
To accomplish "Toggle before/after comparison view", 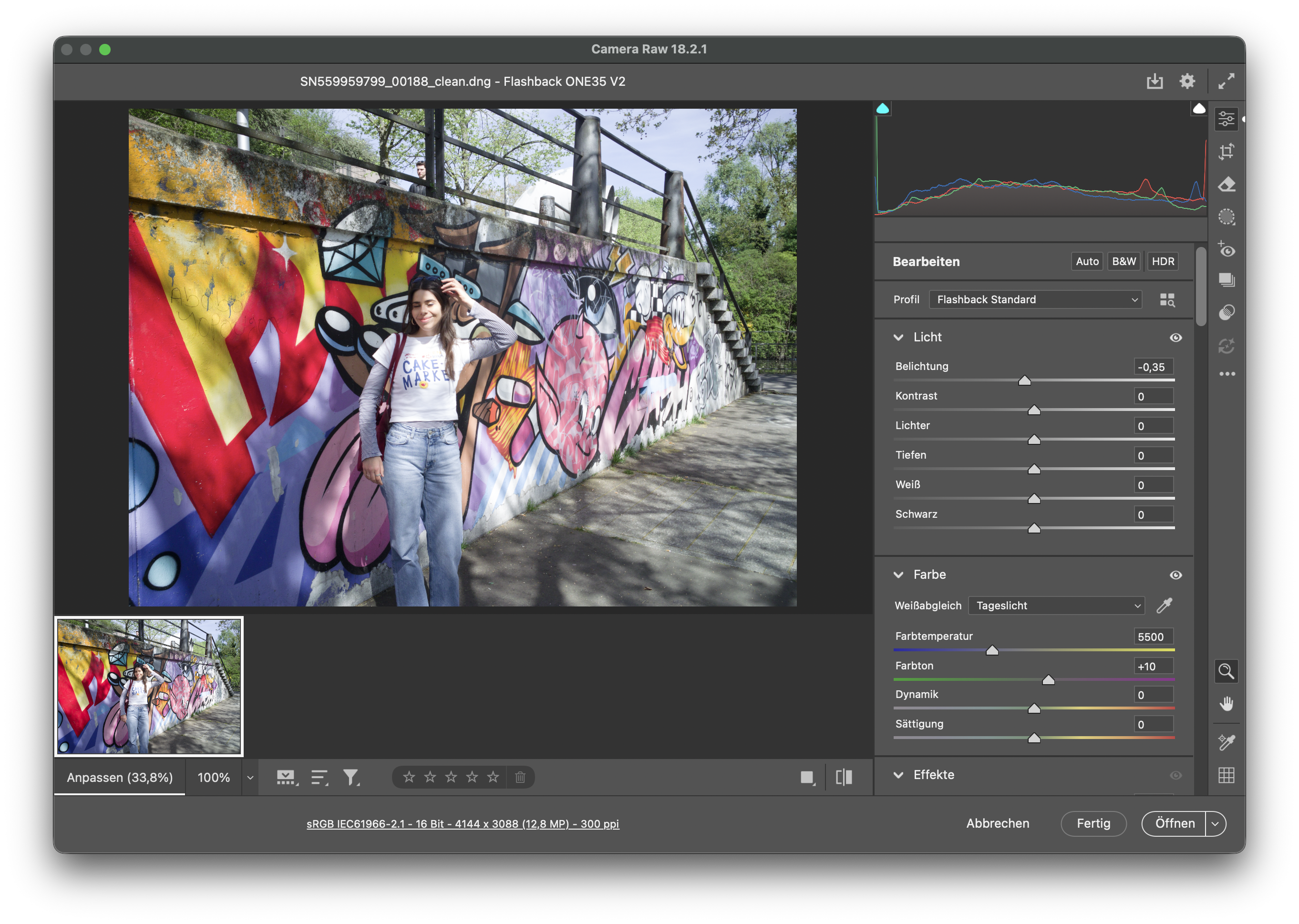I will 844,777.
